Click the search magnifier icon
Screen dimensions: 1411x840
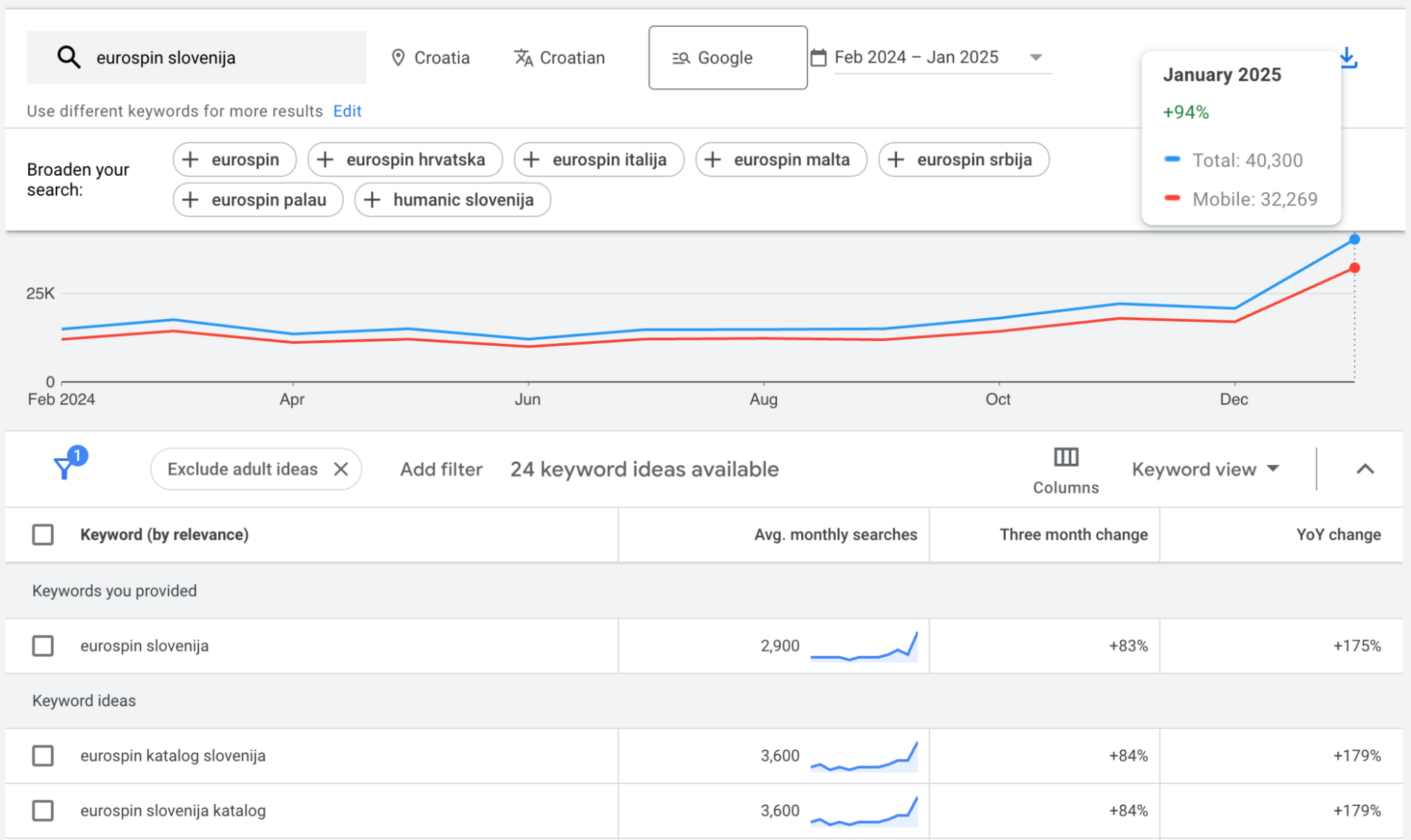(68, 57)
